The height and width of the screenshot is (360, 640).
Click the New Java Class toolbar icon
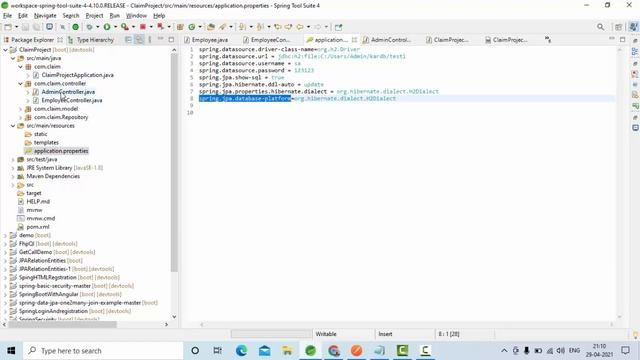192,27
